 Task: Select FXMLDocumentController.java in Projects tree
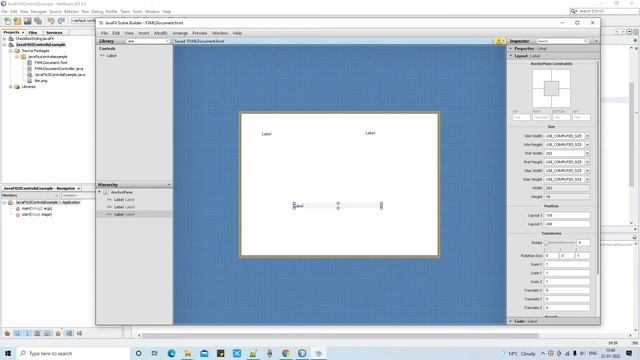(x=58, y=69)
